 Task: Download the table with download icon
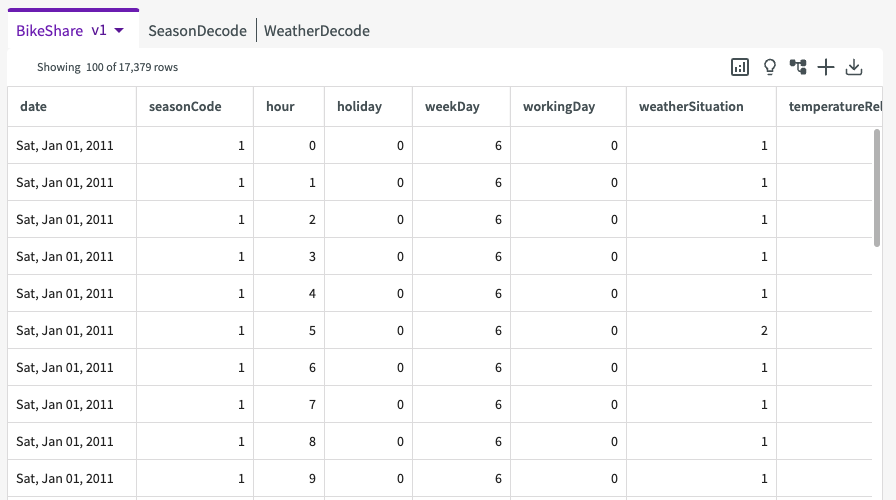click(x=854, y=67)
